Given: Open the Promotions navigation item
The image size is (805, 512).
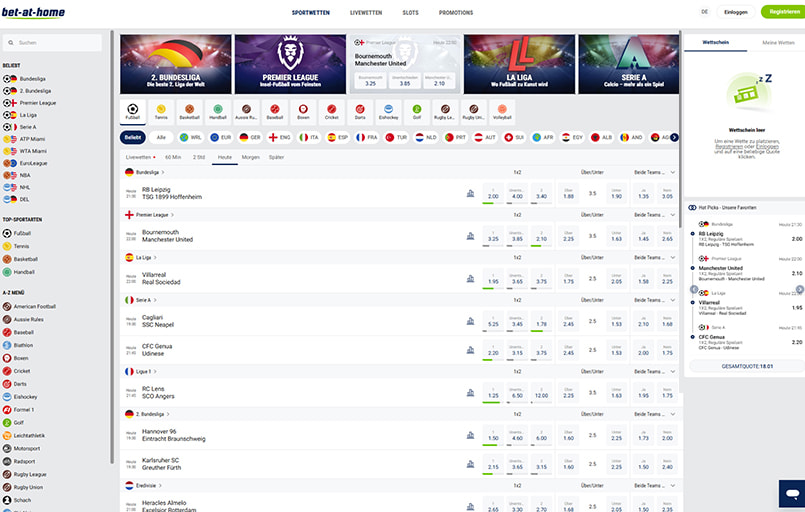Looking at the screenshot, I should click(x=456, y=12).
